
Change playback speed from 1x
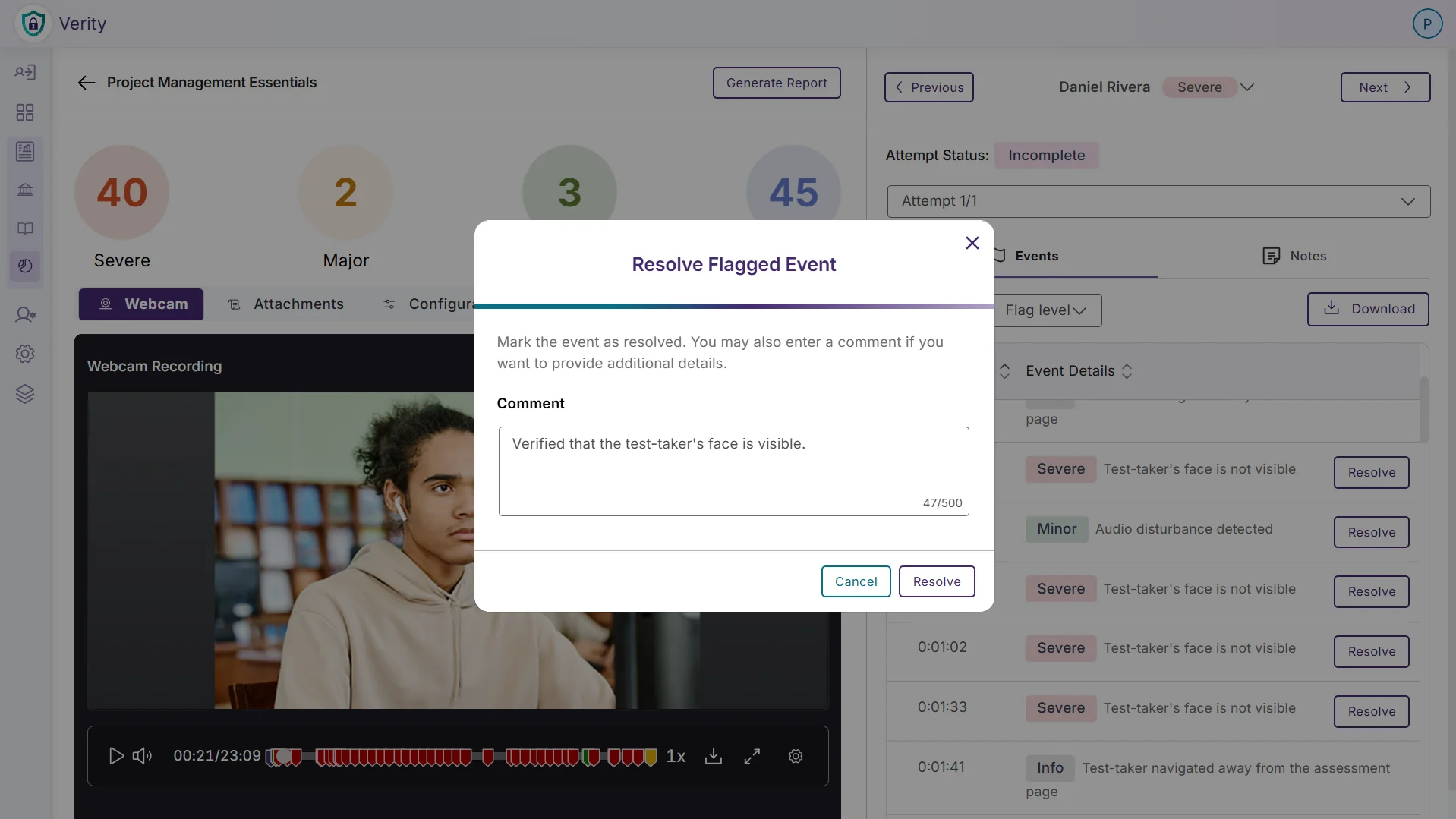point(676,756)
